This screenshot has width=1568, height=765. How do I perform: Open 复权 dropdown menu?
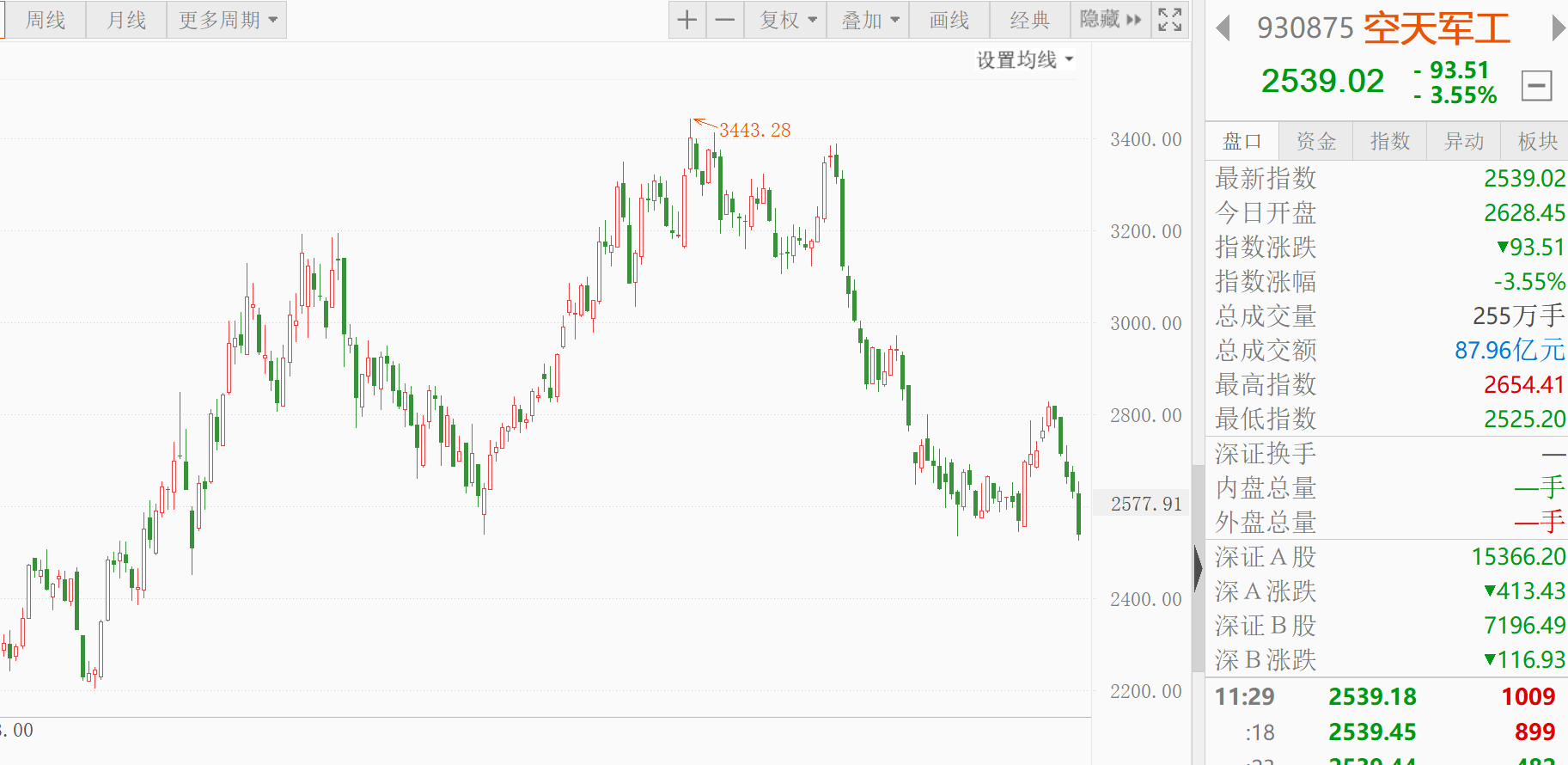click(786, 20)
